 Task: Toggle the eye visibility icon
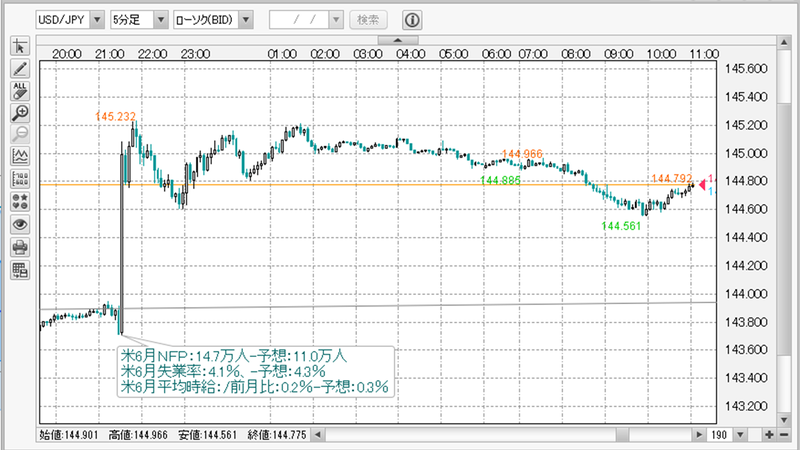pos(20,224)
